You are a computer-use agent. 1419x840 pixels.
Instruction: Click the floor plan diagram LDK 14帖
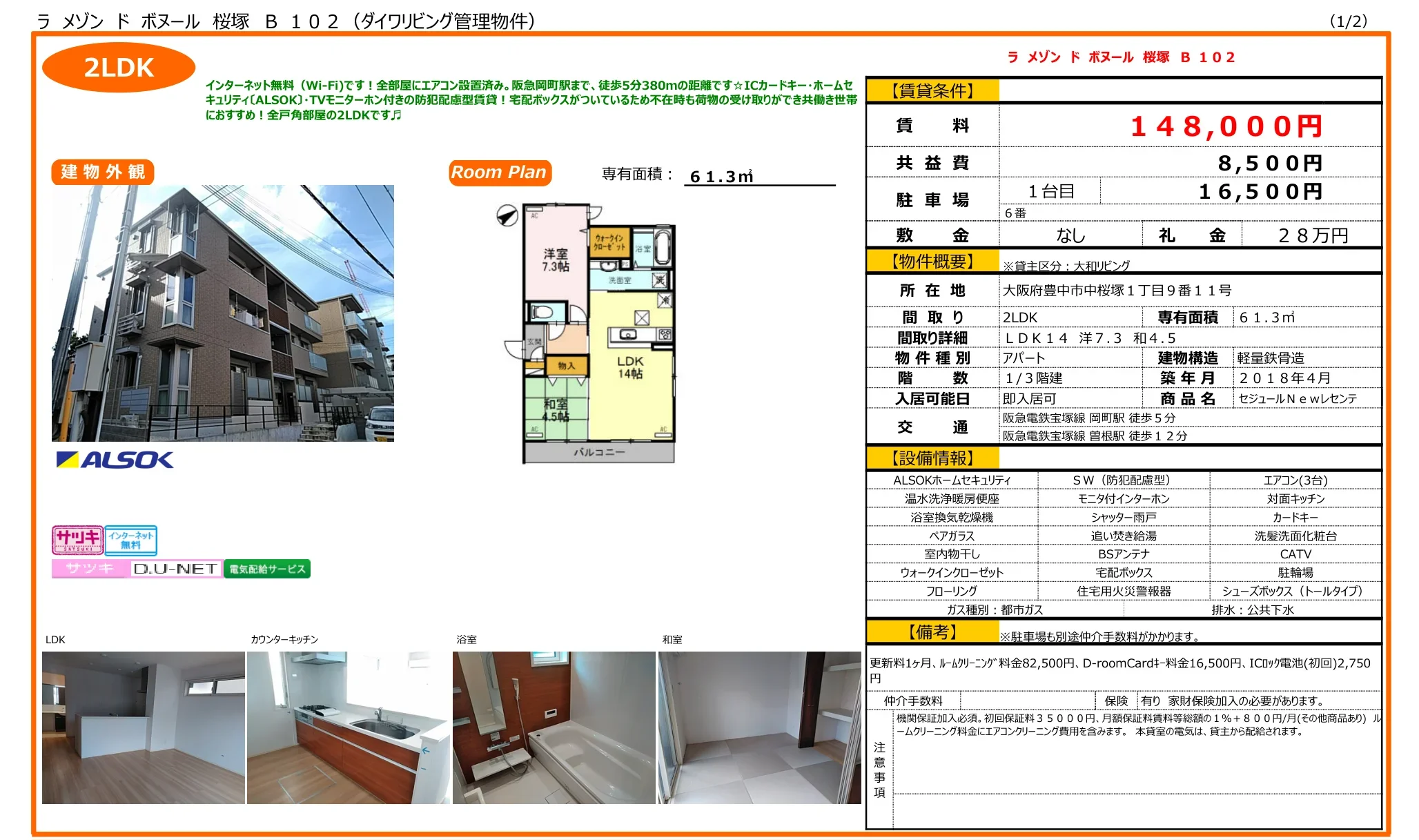[x=629, y=367]
